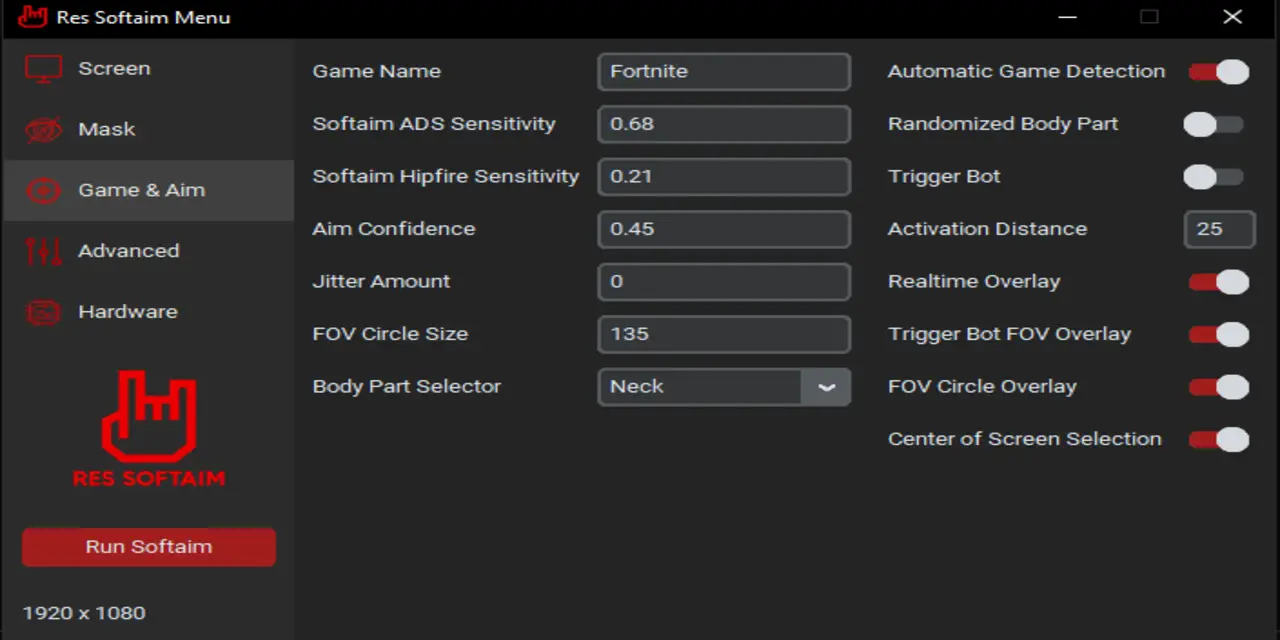The image size is (1280, 640).
Task: Turn on Trigger Bot
Action: [1213, 177]
